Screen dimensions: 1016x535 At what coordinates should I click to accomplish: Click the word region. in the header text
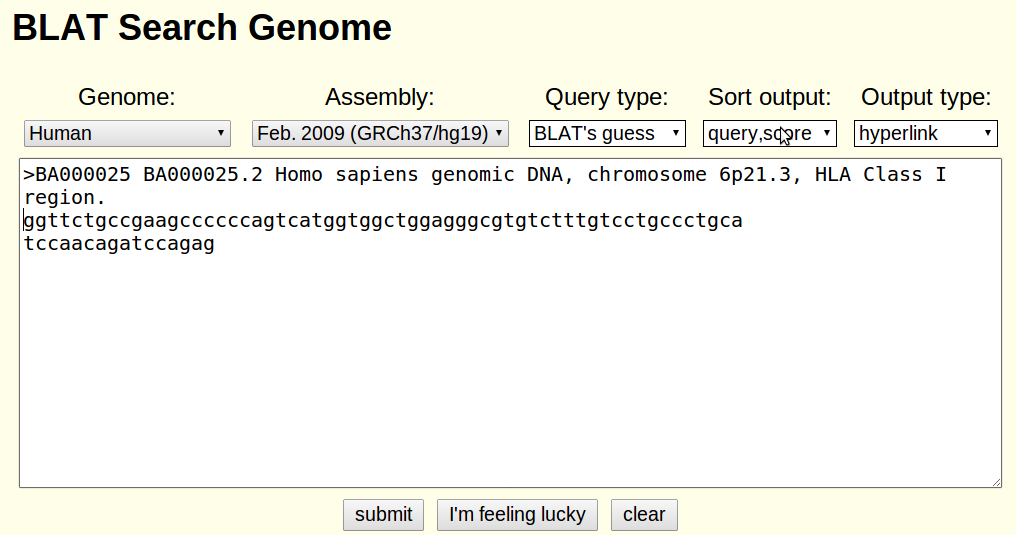tap(65, 198)
